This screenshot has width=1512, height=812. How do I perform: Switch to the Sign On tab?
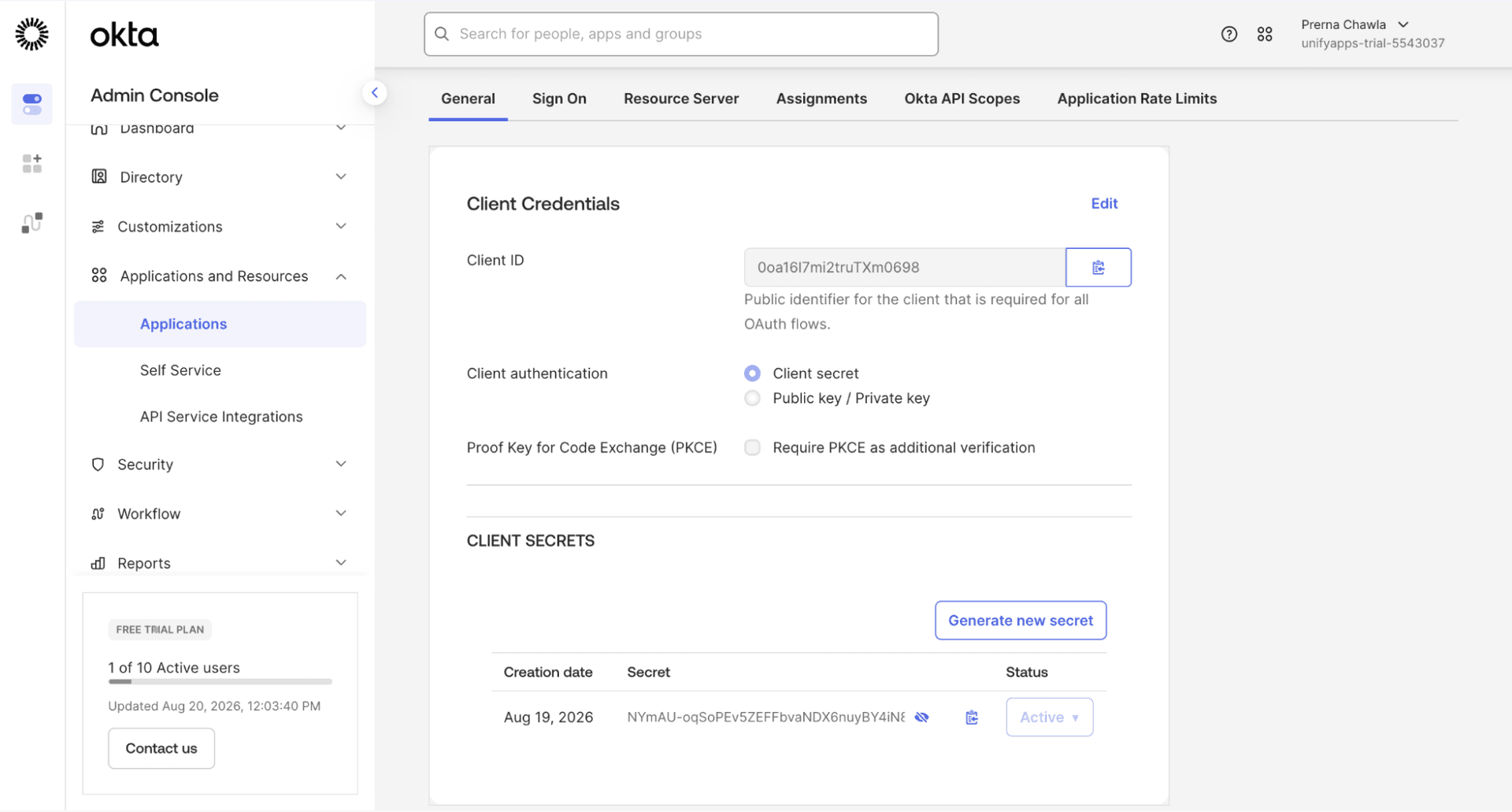pos(559,99)
